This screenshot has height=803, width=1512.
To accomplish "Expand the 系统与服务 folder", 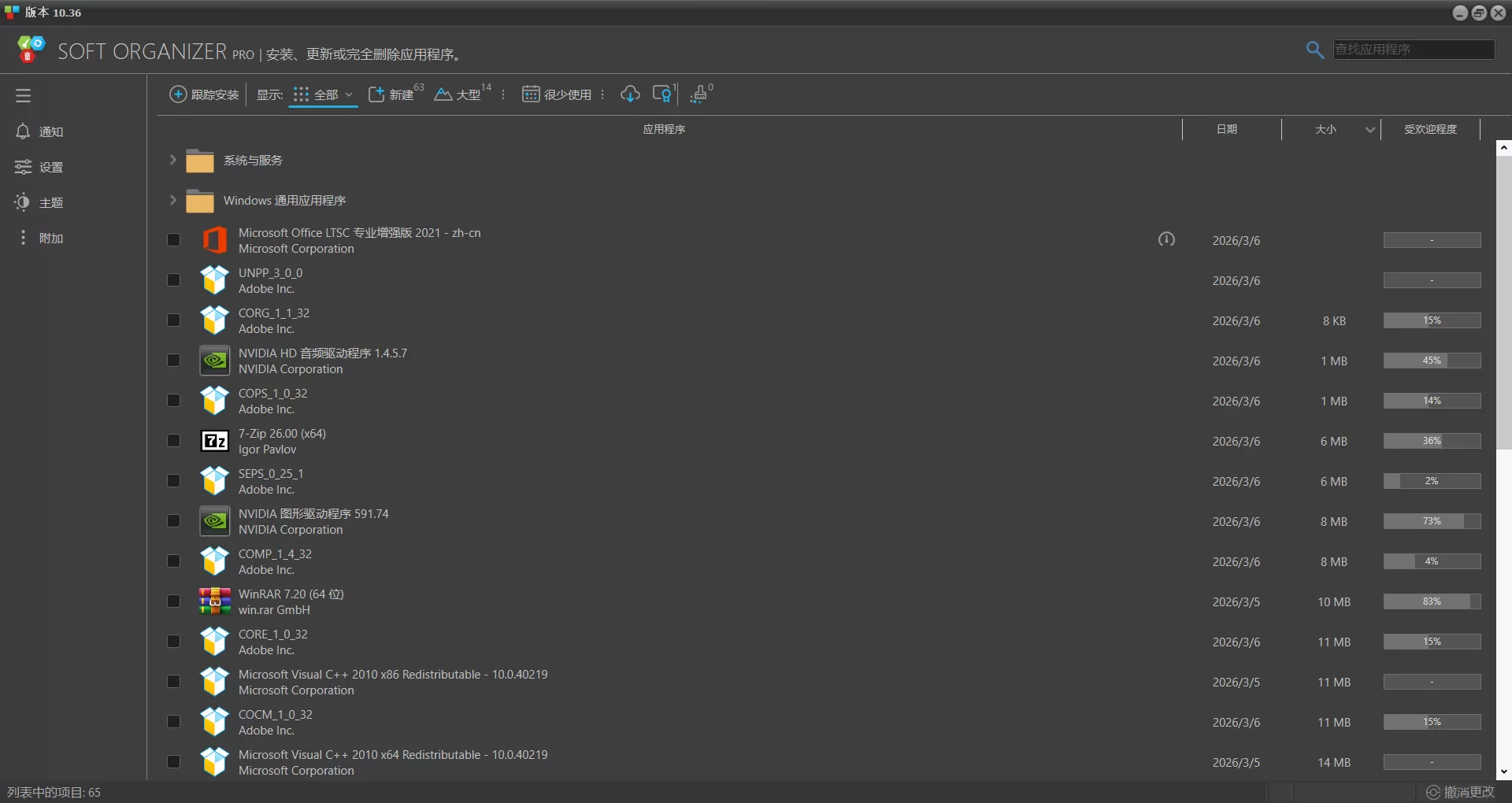I will [172, 160].
